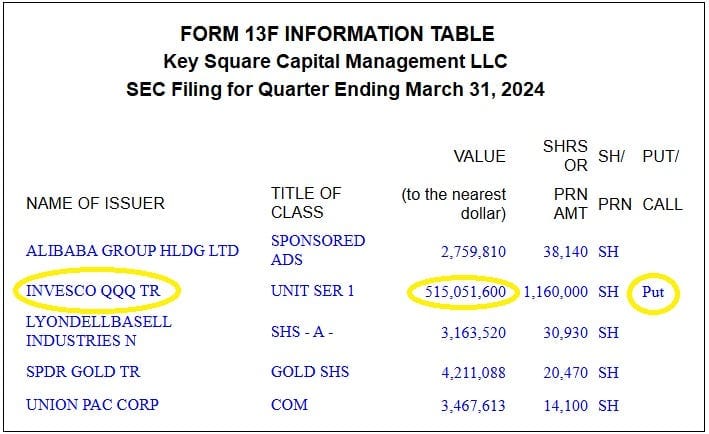
Task: Click the PUT/ CALL column header
Action: click(662, 180)
